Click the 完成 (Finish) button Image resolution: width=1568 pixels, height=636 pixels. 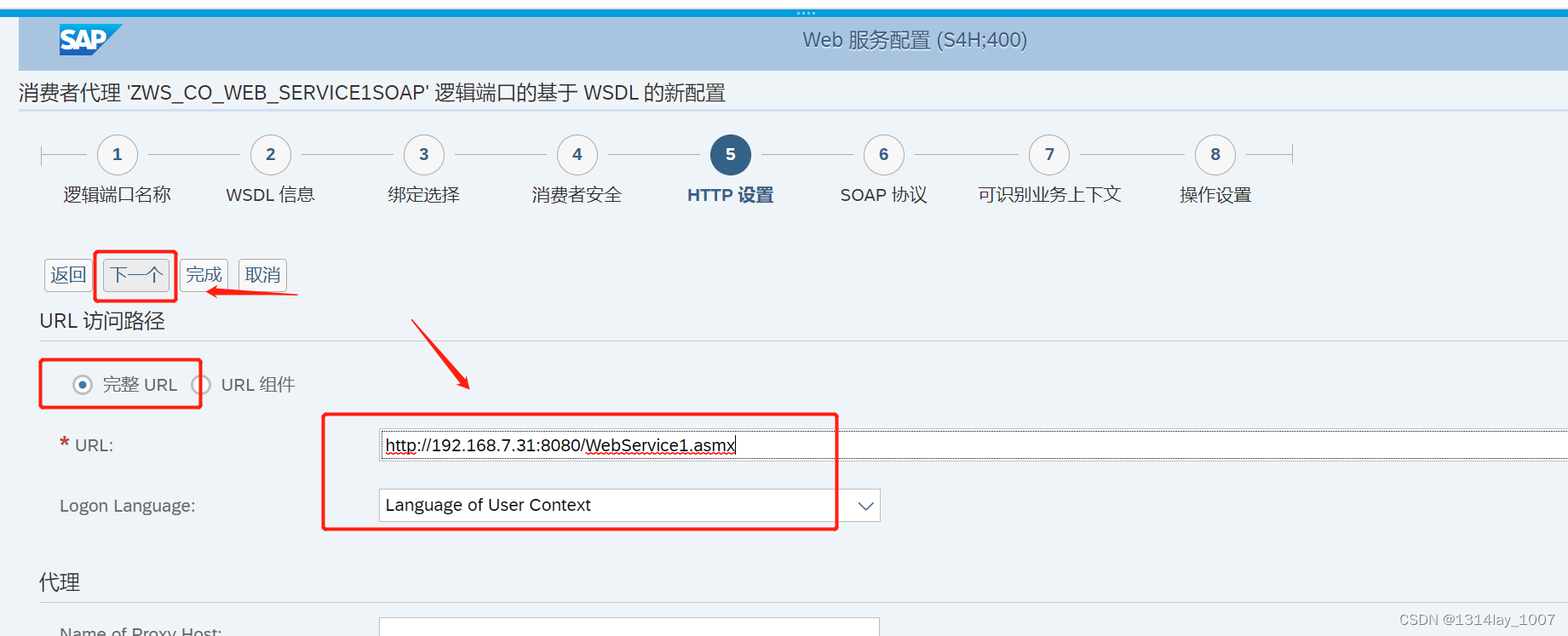pos(204,275)
